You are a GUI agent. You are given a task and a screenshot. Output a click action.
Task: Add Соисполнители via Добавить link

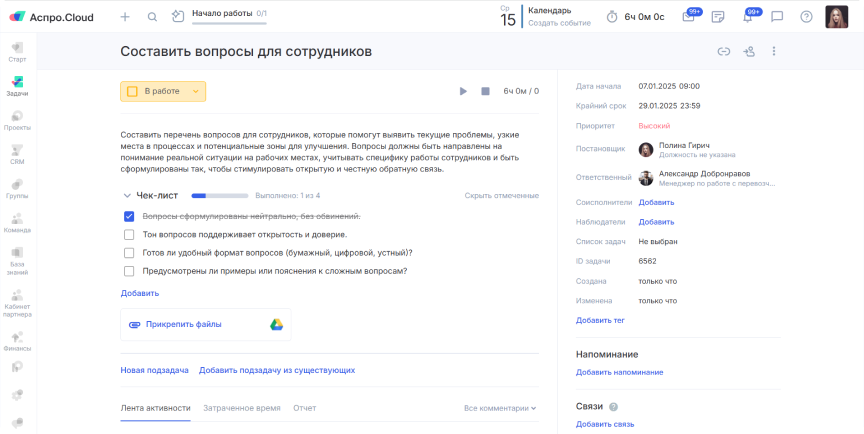pyautogui.click(x=656, y=202)
